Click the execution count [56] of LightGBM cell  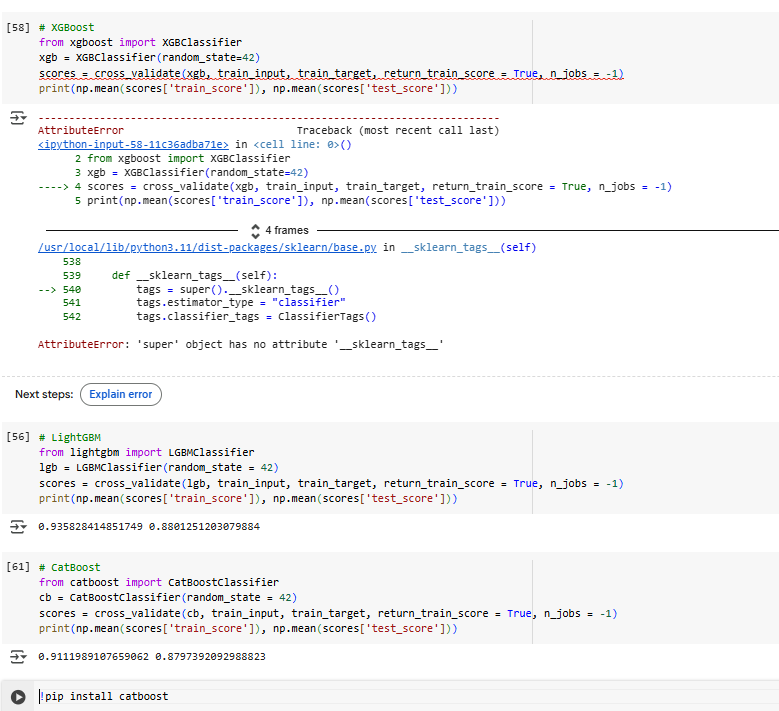18,437
